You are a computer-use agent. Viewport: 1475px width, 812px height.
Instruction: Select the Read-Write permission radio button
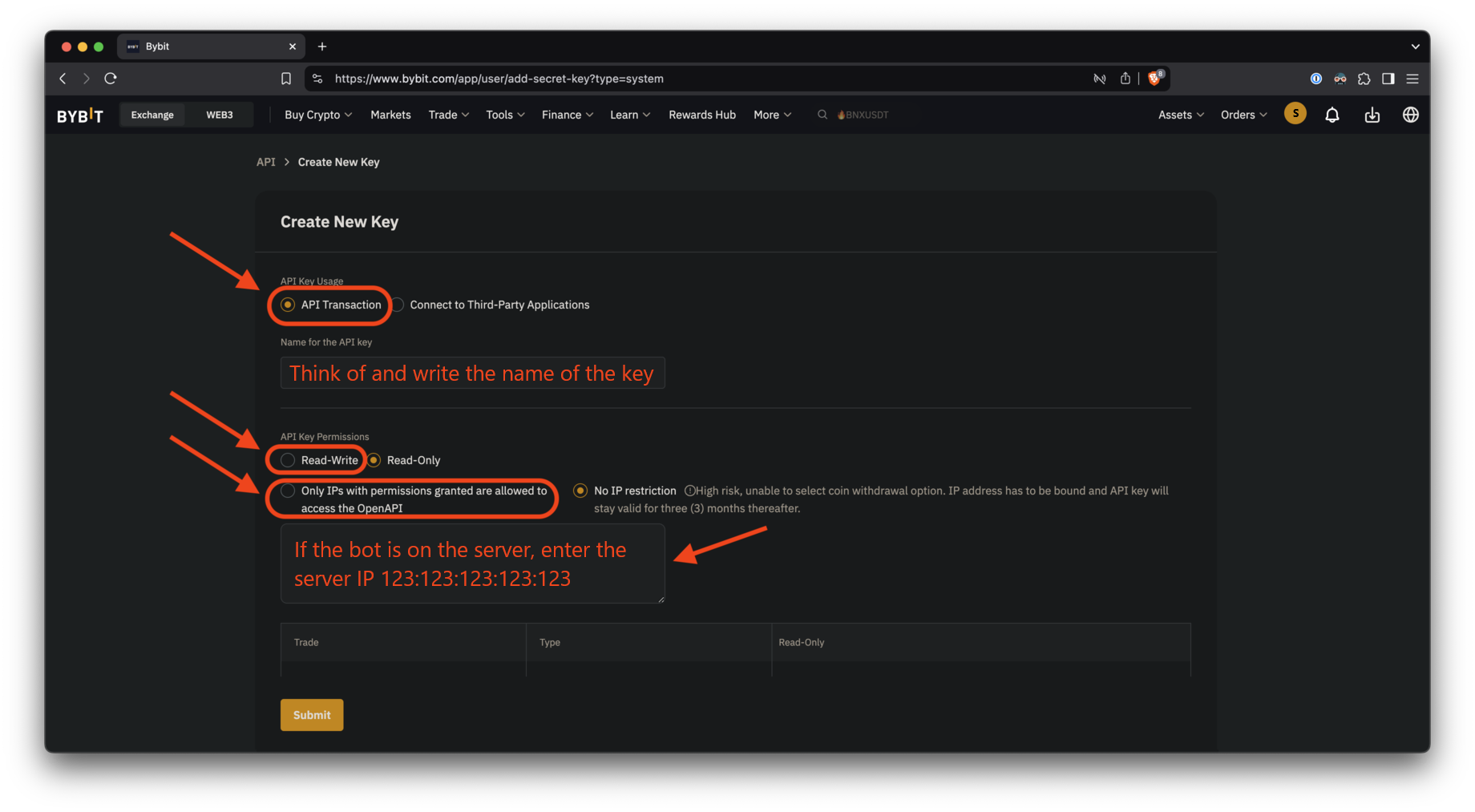288,460
